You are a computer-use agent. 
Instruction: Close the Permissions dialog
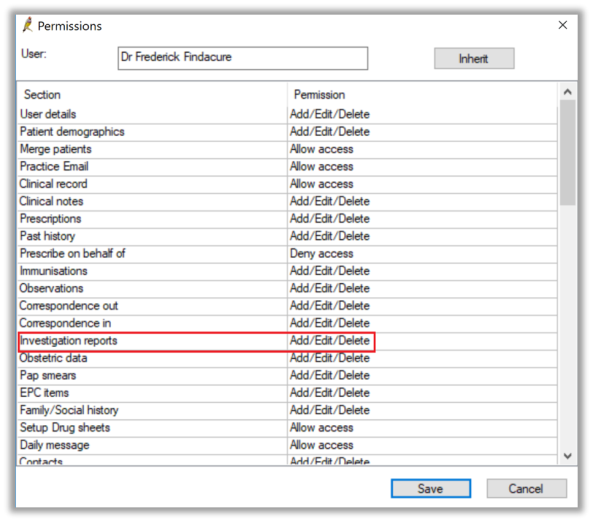tap(562, 25)
